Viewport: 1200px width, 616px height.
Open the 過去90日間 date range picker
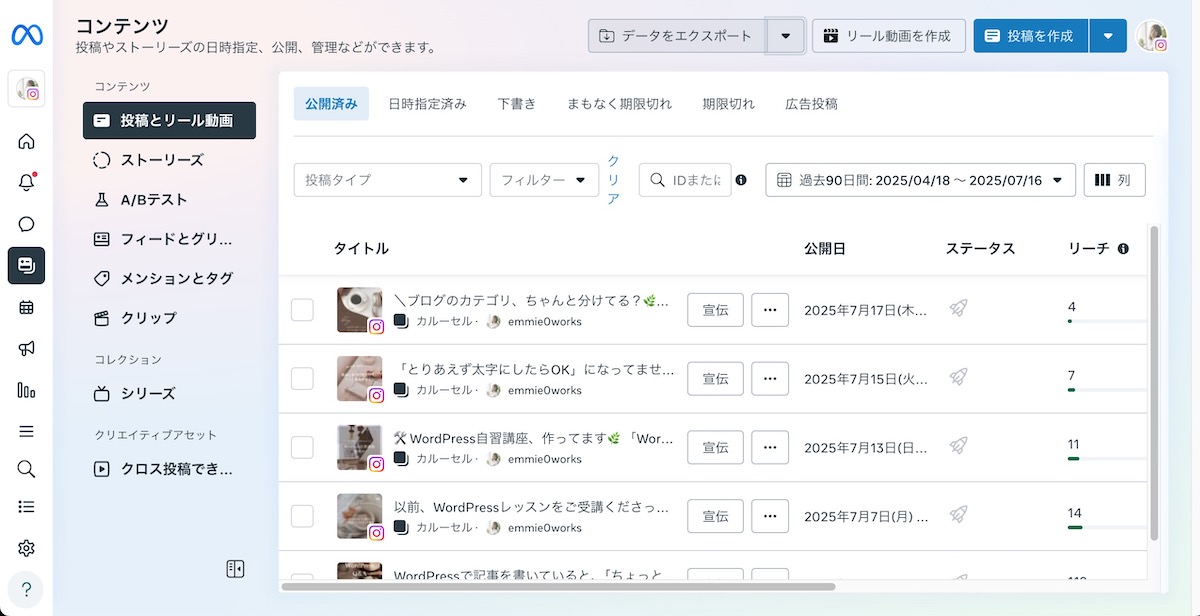click(x=920, y=180)
